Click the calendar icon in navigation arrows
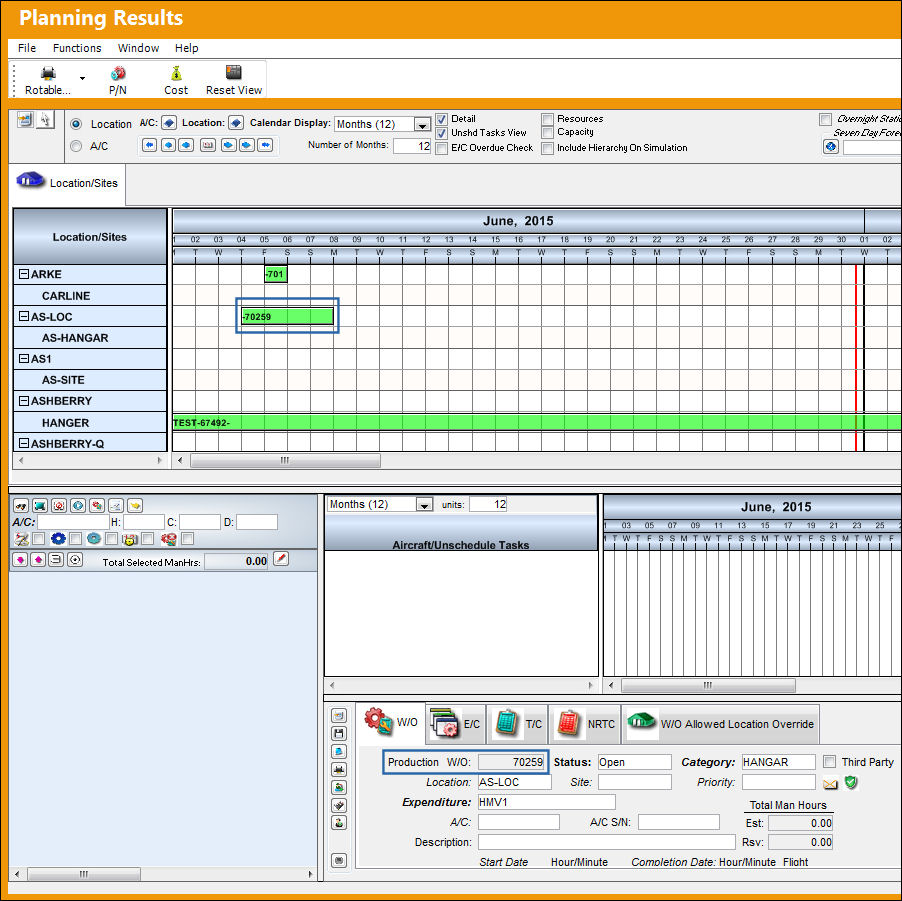Image resolution: width=902 pixels, height=901 pixels. tap(208, 145)
